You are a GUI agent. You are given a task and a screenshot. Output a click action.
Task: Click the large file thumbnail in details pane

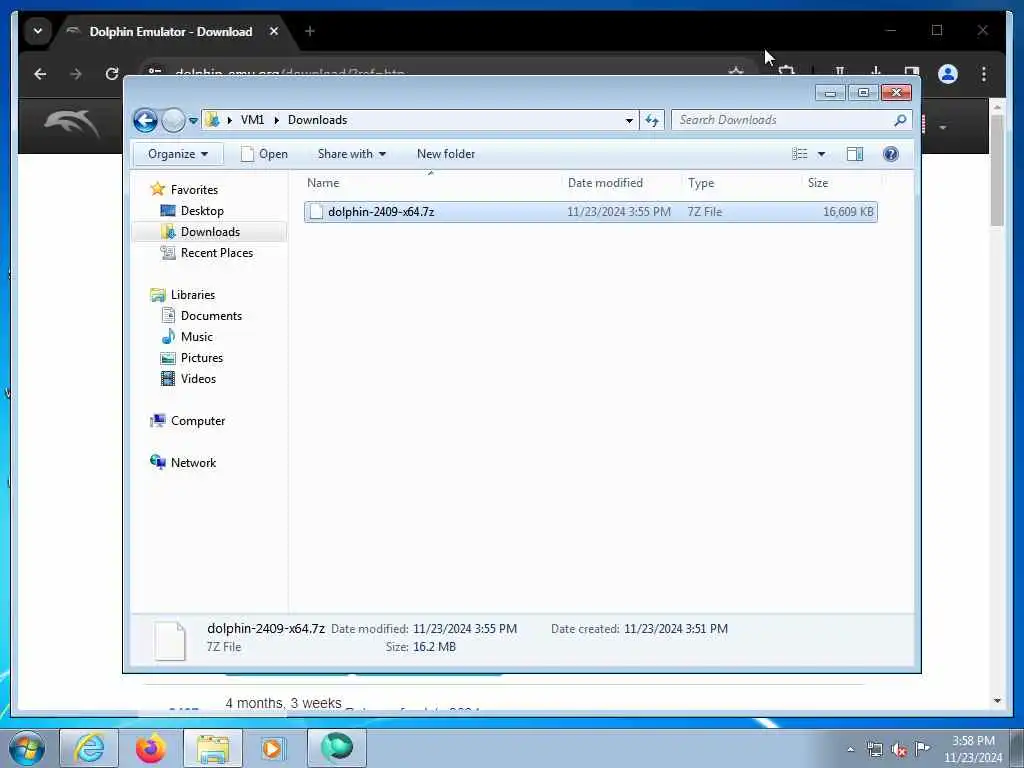point(170,641)
